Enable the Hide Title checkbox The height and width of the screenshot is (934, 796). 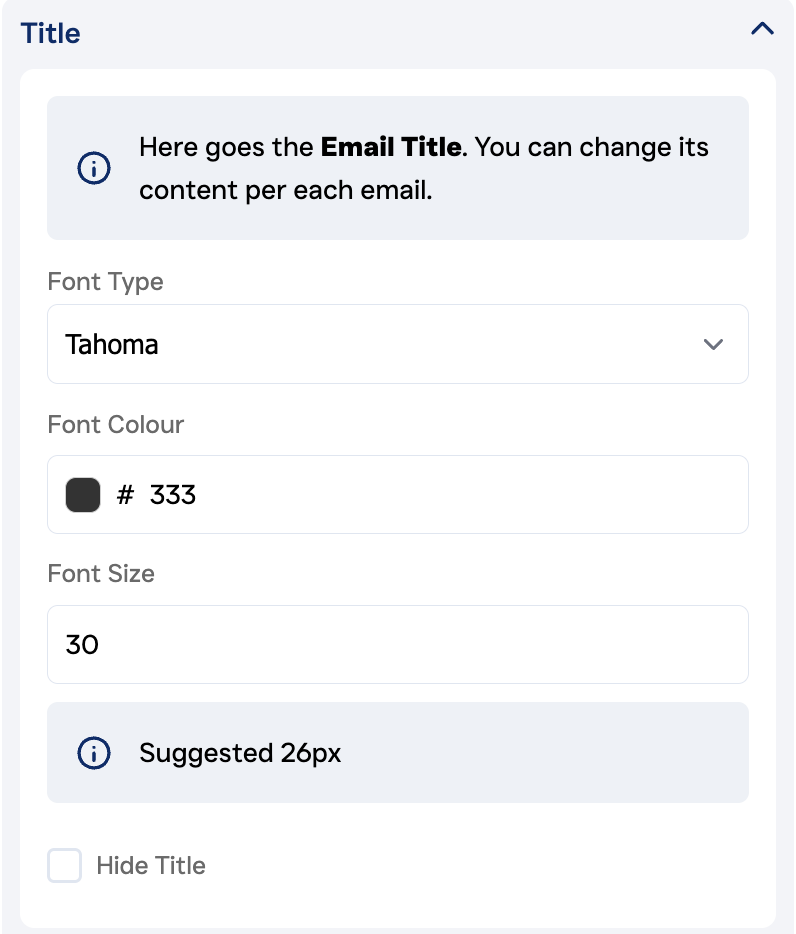pos(65,866)
